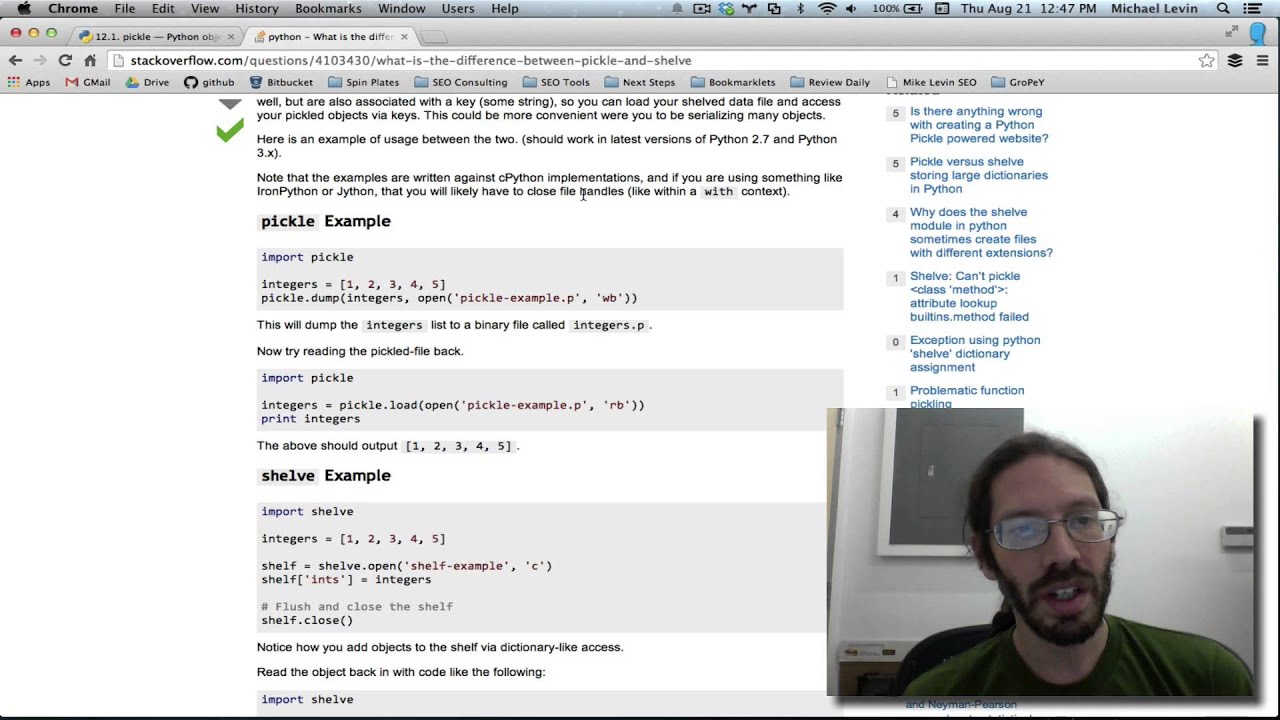Open the 'Problematic function pickling' link

click(967, 397)
